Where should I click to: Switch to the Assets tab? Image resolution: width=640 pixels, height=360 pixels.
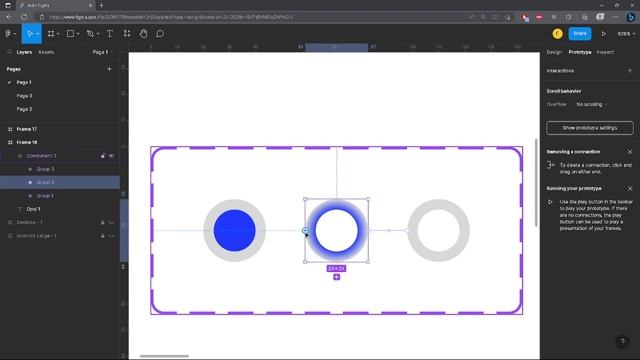tap(46, 52)
